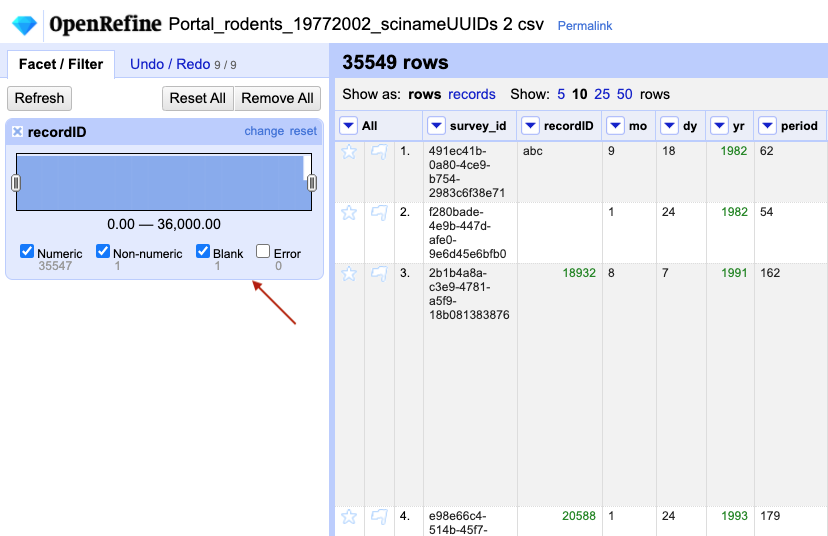Screen dimensions: 828x536
Task: Click the Remove All button
Action: [277, 98]
